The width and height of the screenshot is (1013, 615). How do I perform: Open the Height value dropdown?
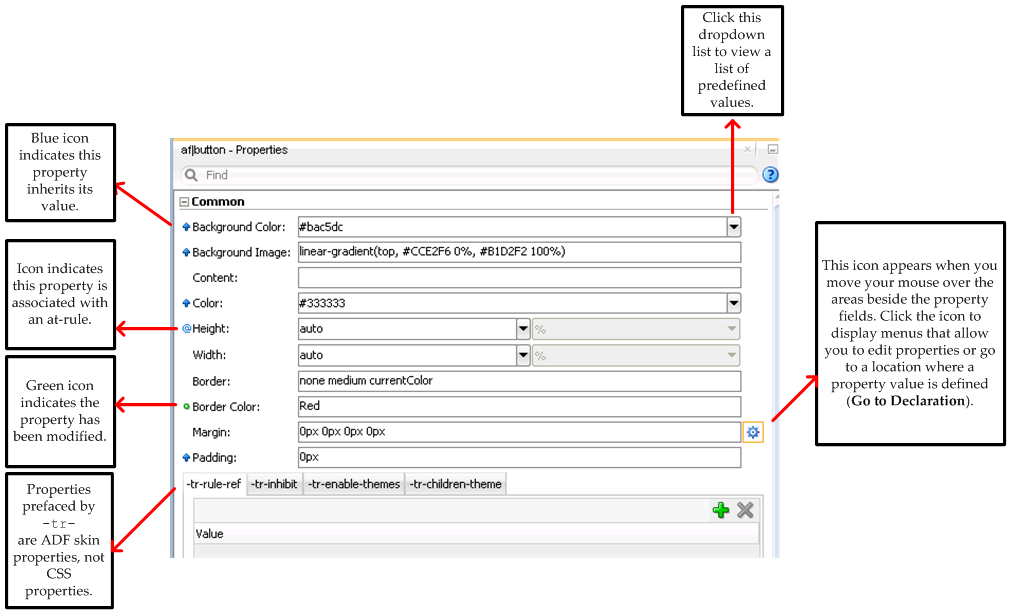[x=523, y=329]
